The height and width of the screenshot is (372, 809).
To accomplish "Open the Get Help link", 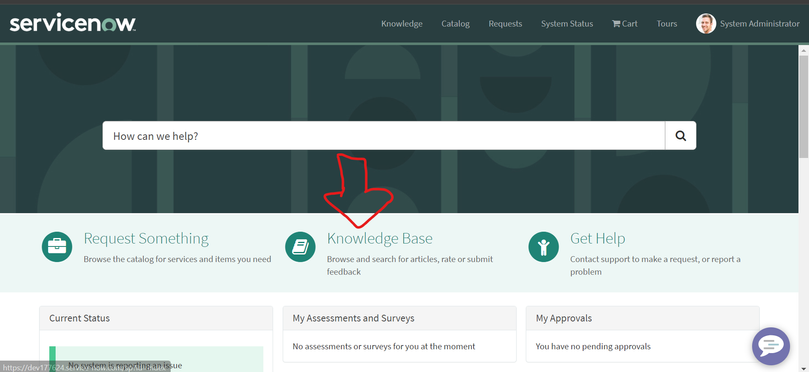I will click(597, 238).
